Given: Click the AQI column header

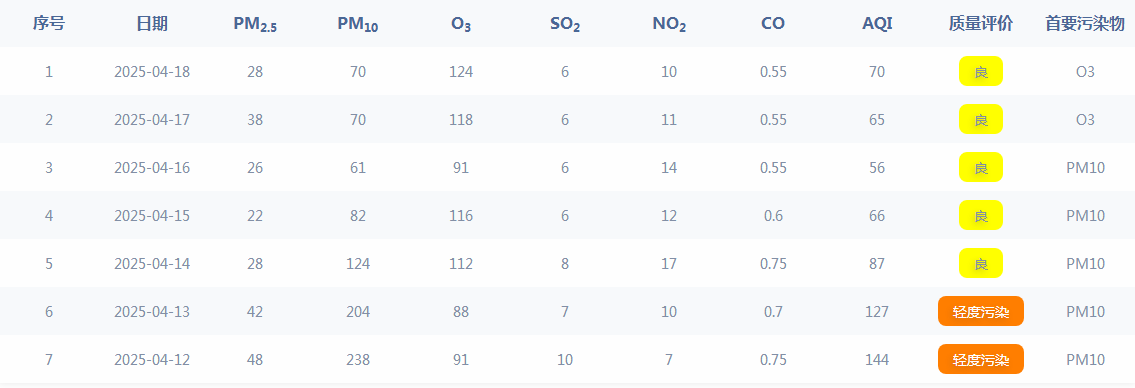Looking at the screenshot, I should tap(877, 24).
